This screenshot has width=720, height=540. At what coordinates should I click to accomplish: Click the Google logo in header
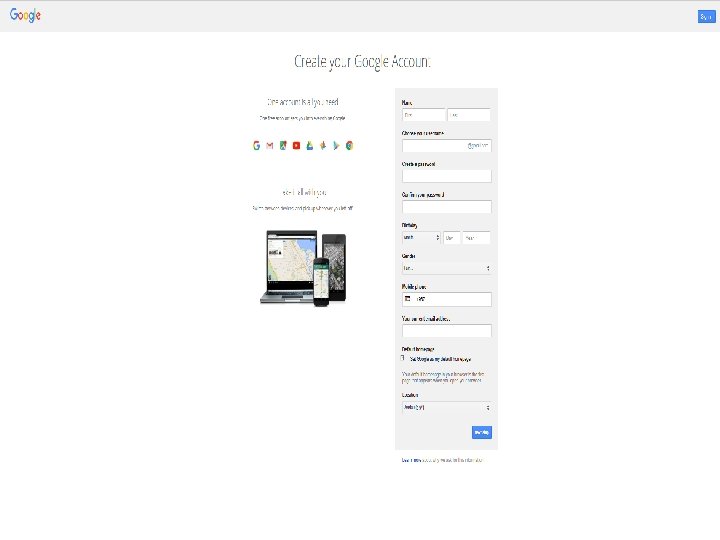(25, 15)
